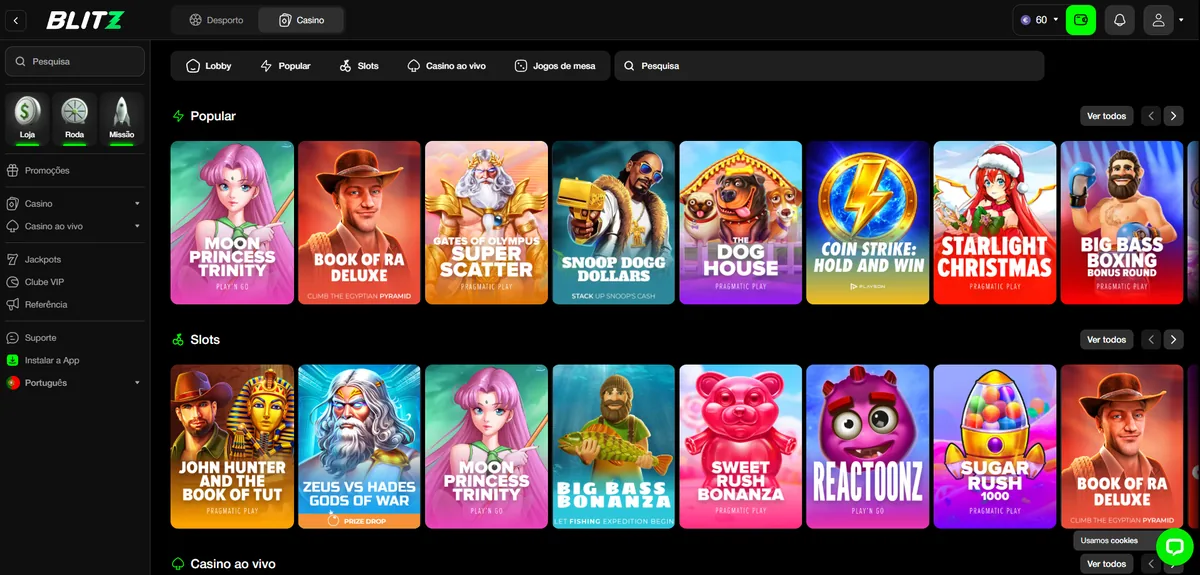Open Big Bass Boxing Bonus Round game
This screenshot has width=1200, height=575.
(x=1121, y=222)
